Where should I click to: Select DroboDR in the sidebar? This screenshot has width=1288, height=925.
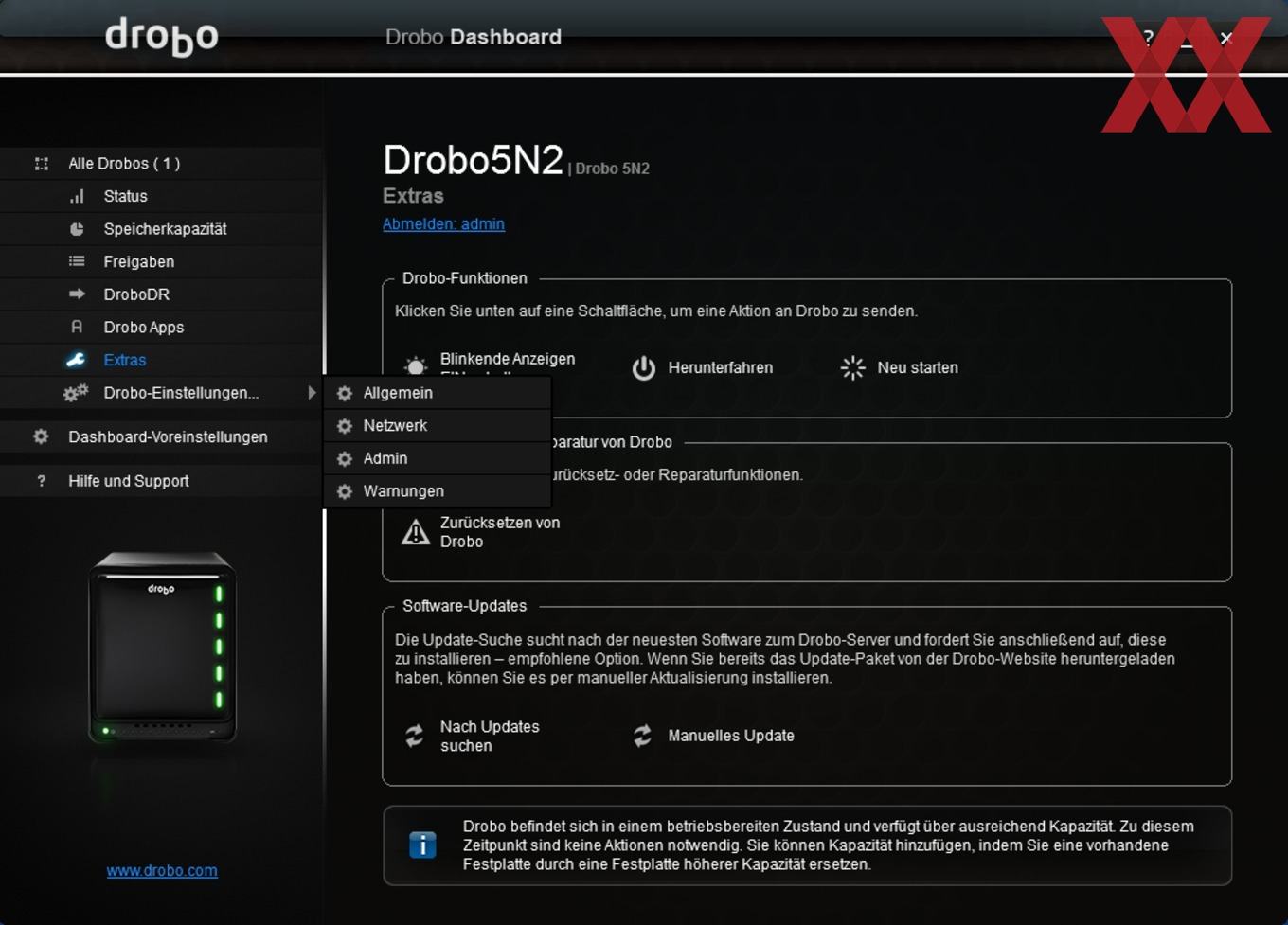click(161, 294)
